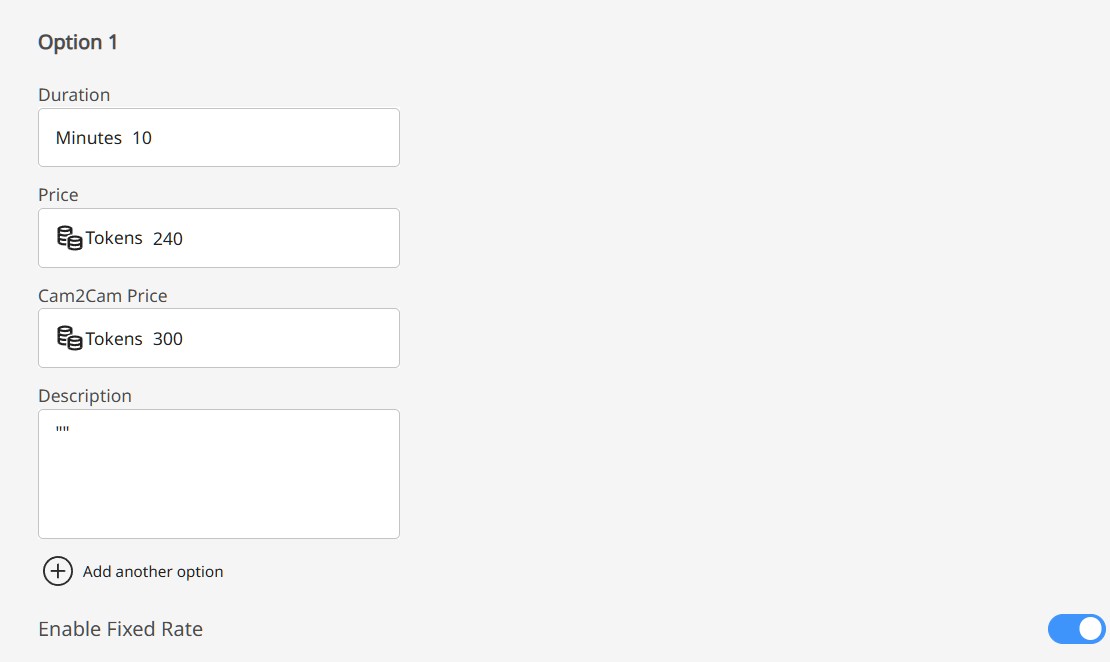
Task: Click the Cam2Cam Price label
Action: [103, 296]
